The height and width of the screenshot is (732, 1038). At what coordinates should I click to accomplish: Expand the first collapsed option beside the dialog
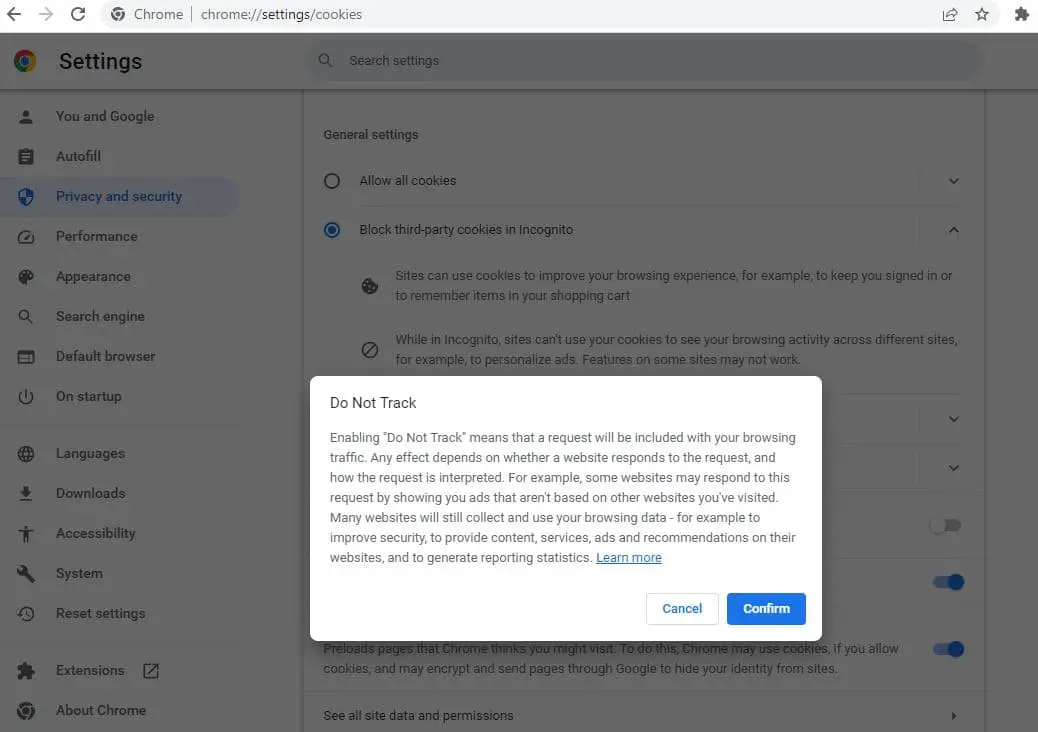(x=953, y=419)
